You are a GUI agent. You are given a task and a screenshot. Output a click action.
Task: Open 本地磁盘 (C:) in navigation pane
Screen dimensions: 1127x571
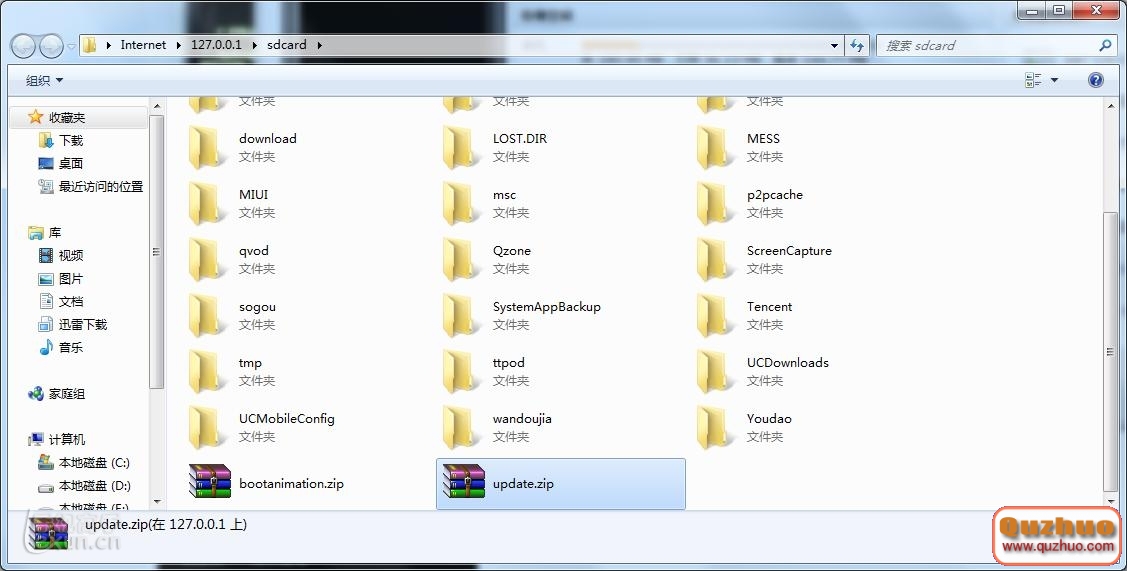(x=94, y=462)
